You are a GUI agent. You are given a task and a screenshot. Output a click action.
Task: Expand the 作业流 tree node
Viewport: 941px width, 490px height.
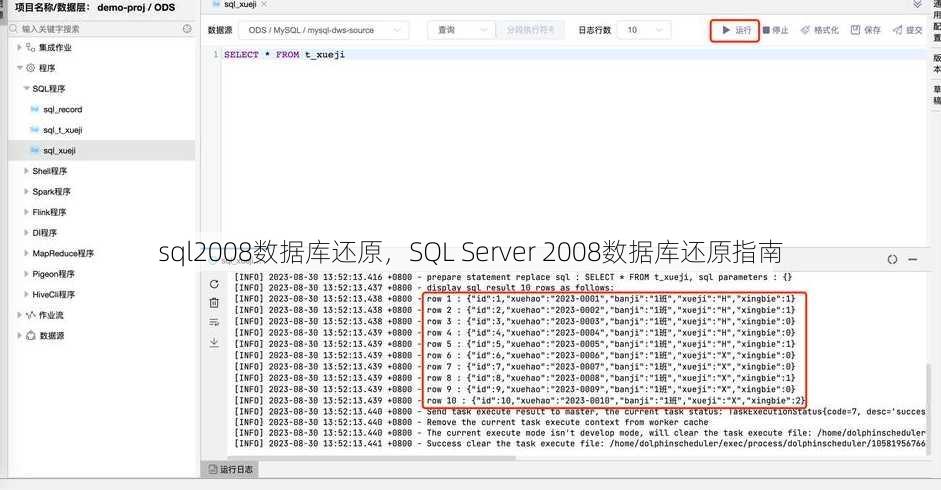point(19,315)
